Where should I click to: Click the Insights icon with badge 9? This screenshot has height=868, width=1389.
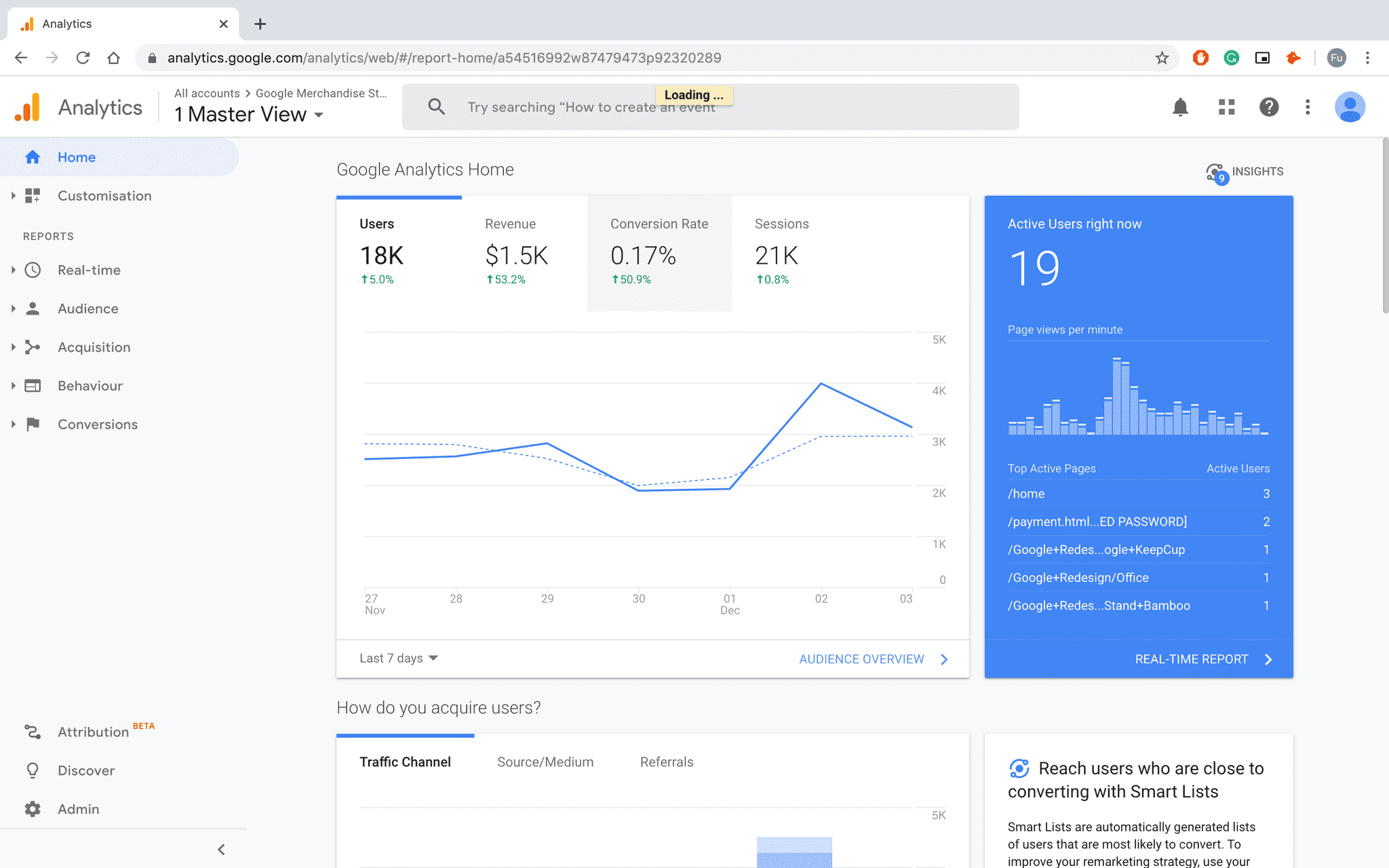click(1217, 174)
